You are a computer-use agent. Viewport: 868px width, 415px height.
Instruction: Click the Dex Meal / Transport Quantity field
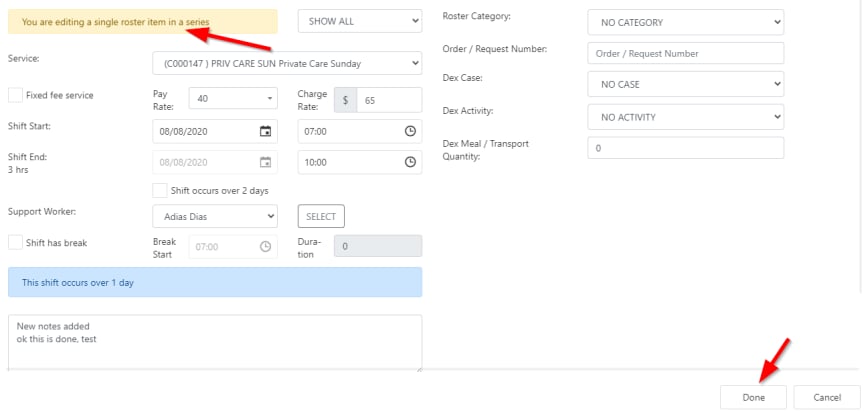686,148
